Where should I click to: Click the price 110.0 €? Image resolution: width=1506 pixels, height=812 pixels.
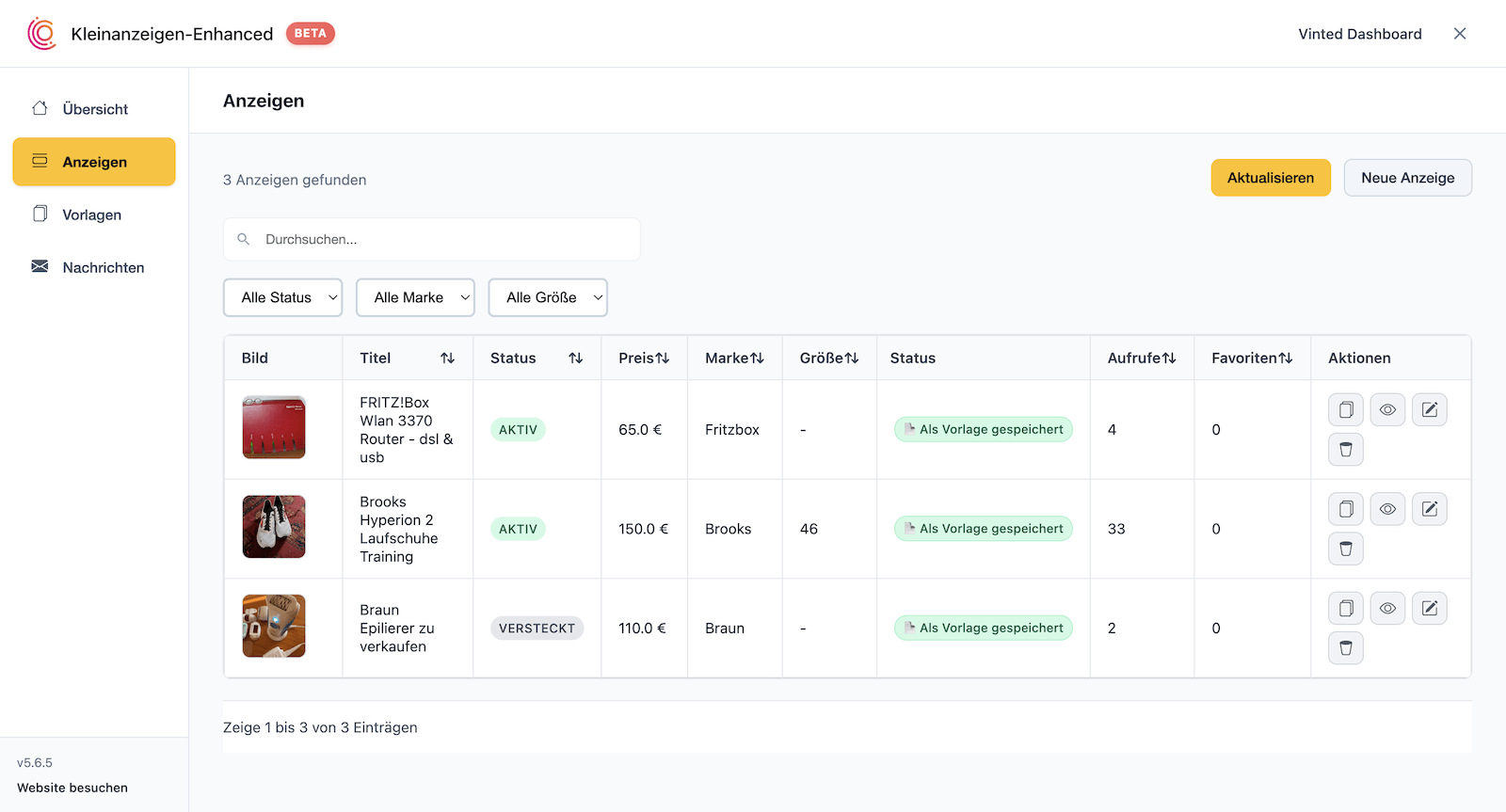(642, 629)
